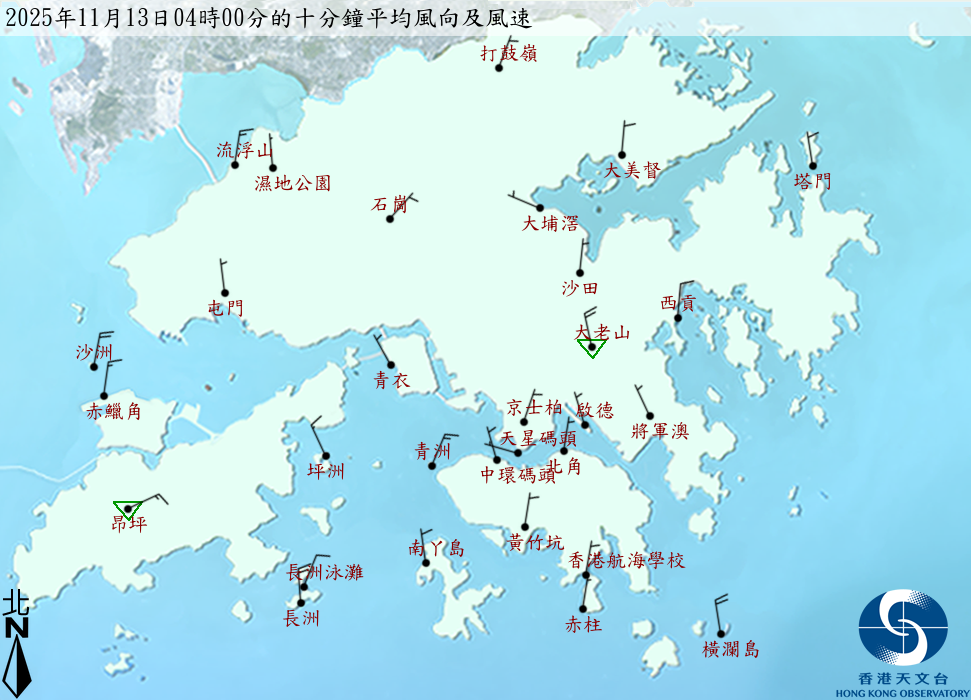The width and height of the screenshot is (971, 700).
Task: Click the 大美督 station wind marker dot
Action: pyautogui.click(x=621, y=155)
